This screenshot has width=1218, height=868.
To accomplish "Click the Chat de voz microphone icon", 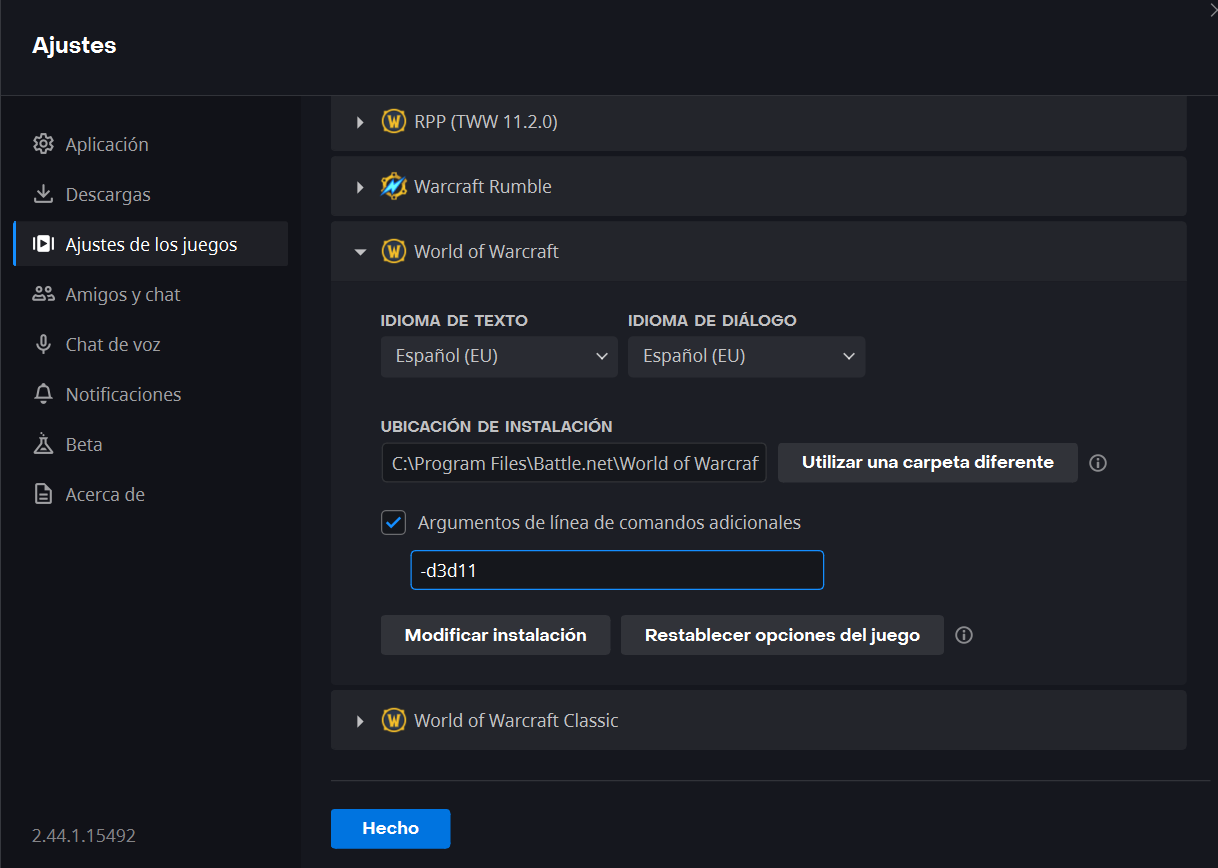I will (43, 344).
